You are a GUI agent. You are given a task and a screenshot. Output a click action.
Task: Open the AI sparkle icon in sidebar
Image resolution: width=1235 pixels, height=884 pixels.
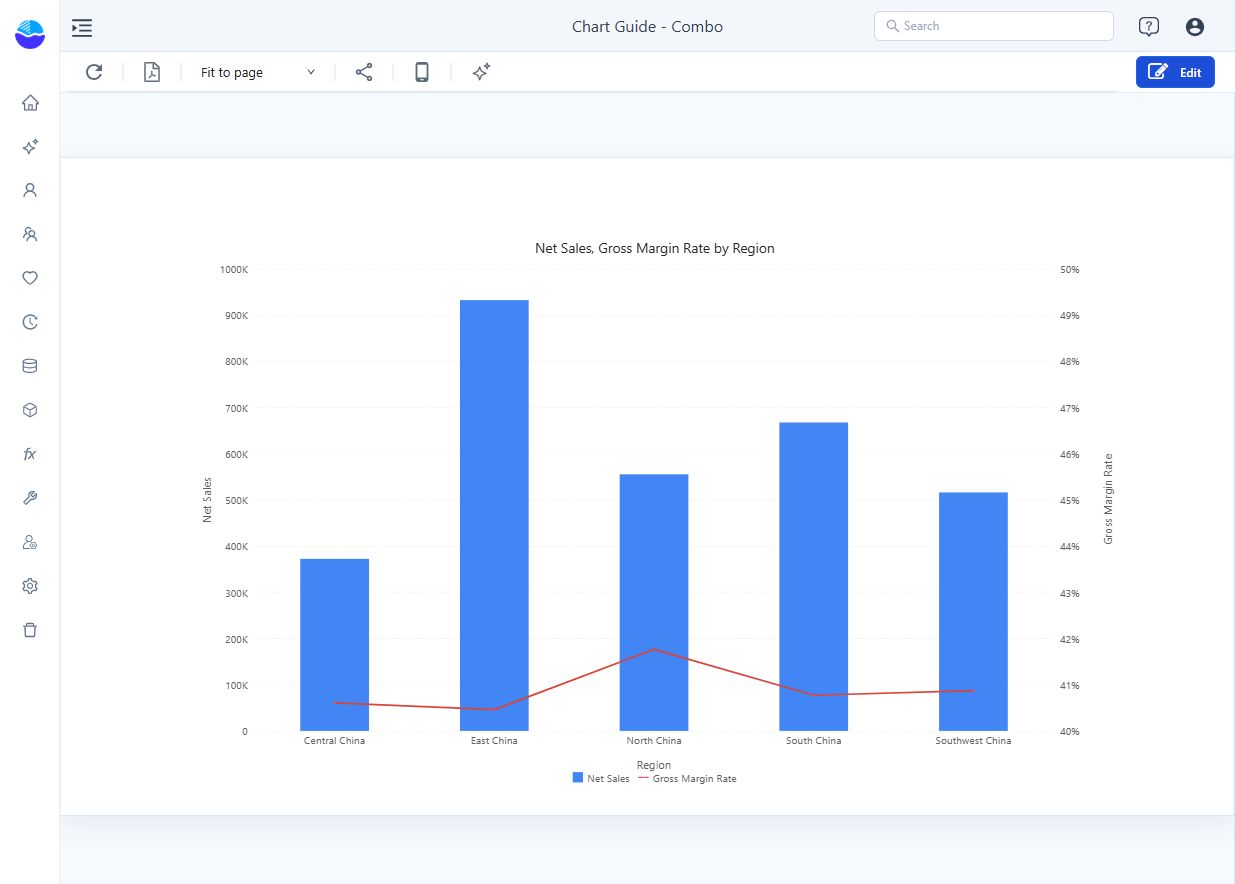click(30, 146)
